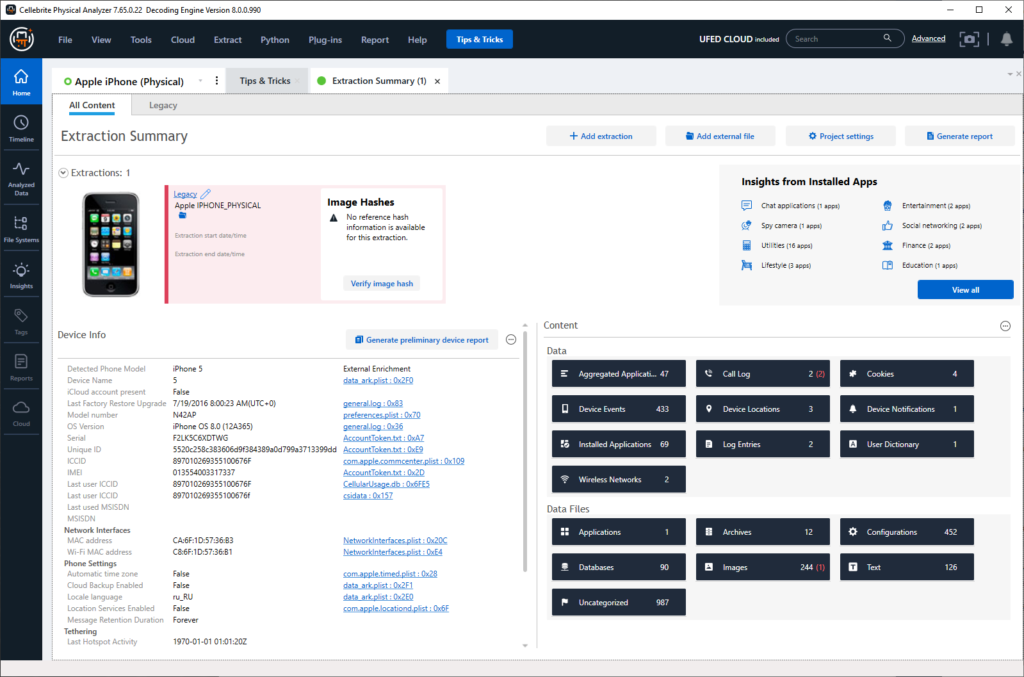This screenshot has width=1024, height=677.
Task: Click the screen capture camera icon
Action: 968,39
